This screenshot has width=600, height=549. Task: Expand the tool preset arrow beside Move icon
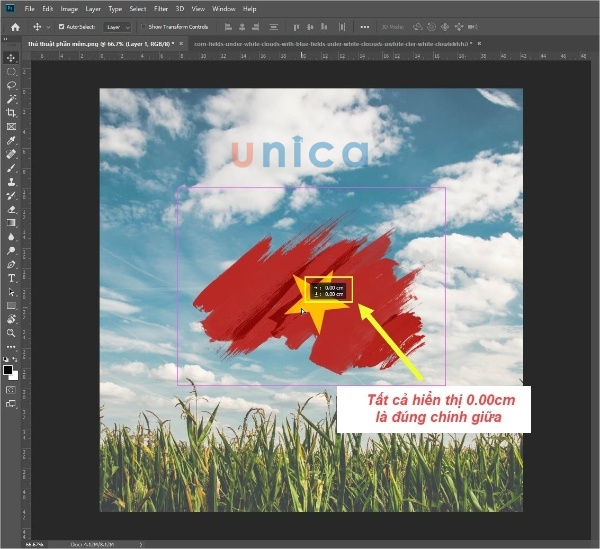(x=48, y=27)
